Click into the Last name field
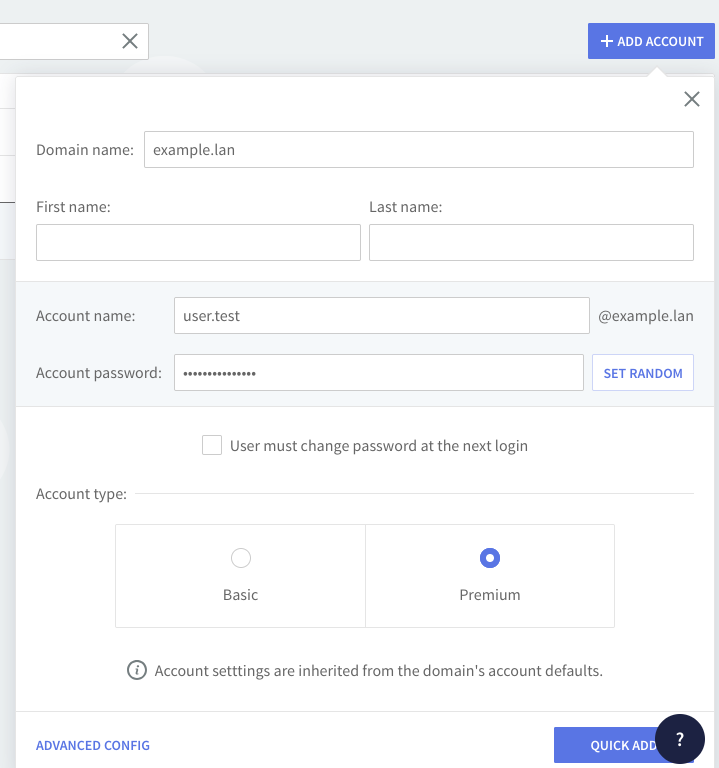Image resolution: width=719 pixels, height=768 pixels. tap(531, 242)
